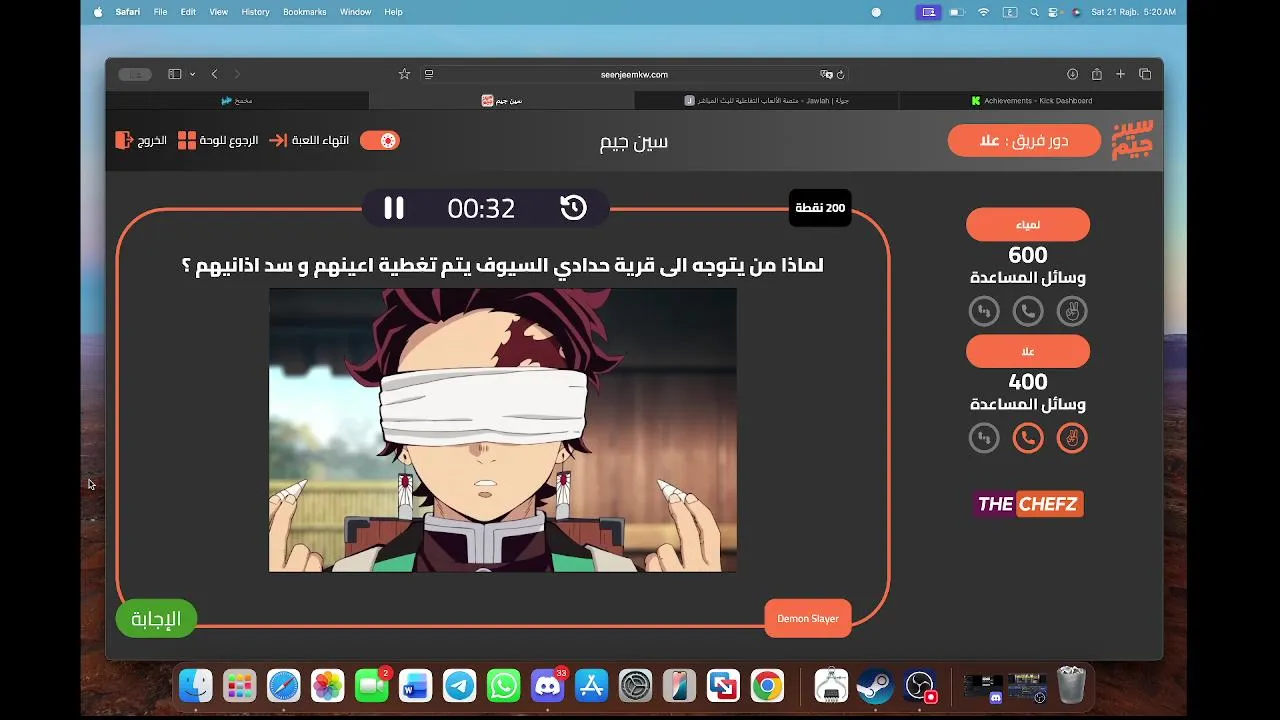Open the Window menu
This screenshot has width=1280, height=720.
pyautogui.click(x=355, y=12)
